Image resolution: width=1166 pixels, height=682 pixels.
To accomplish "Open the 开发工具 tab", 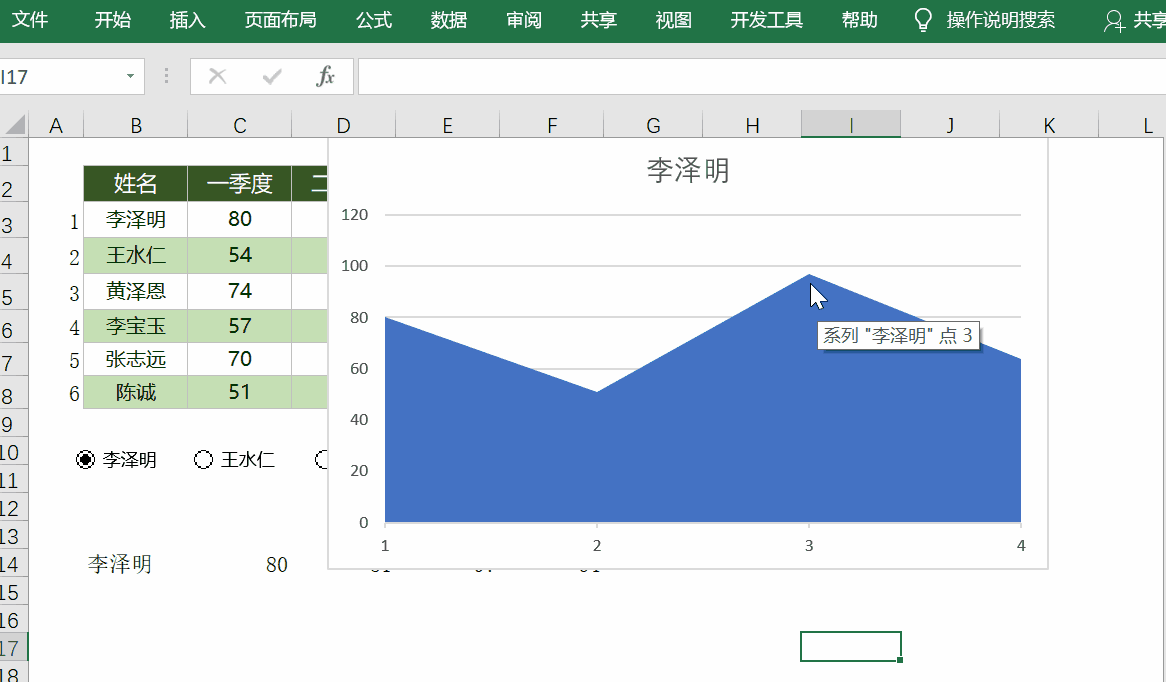I will coord(767,20).
